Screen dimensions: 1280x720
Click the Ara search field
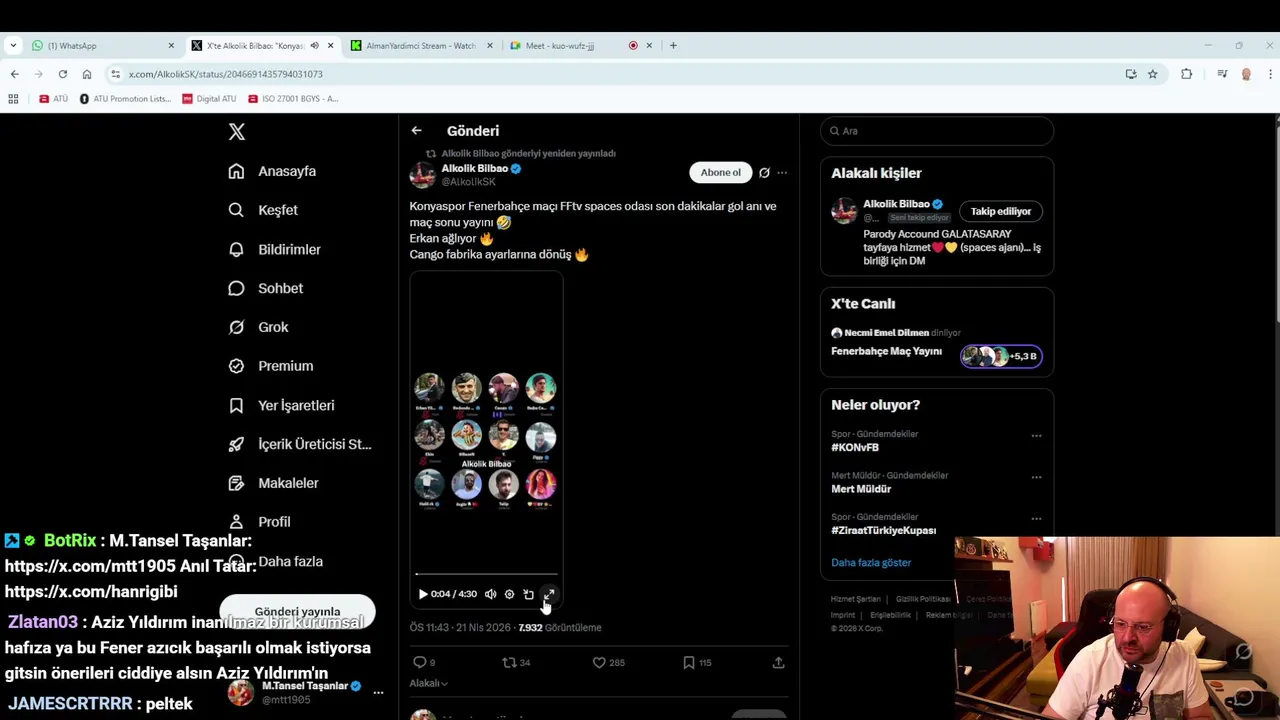(937, 131)
